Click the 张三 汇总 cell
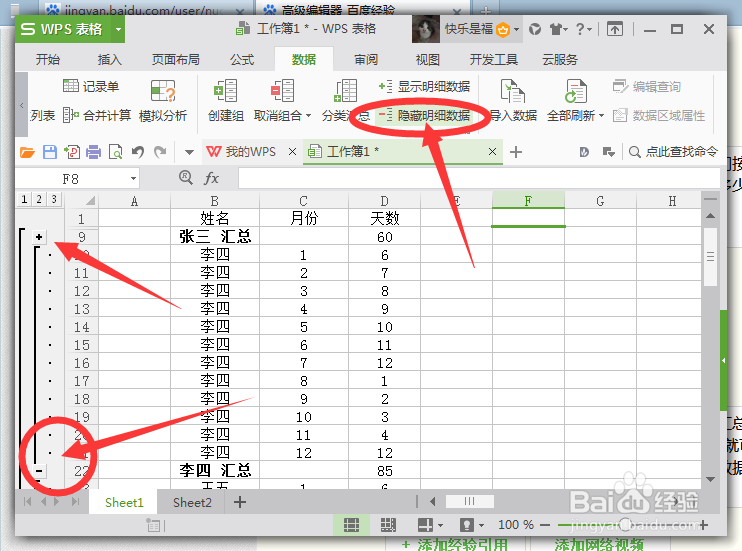 215,236
